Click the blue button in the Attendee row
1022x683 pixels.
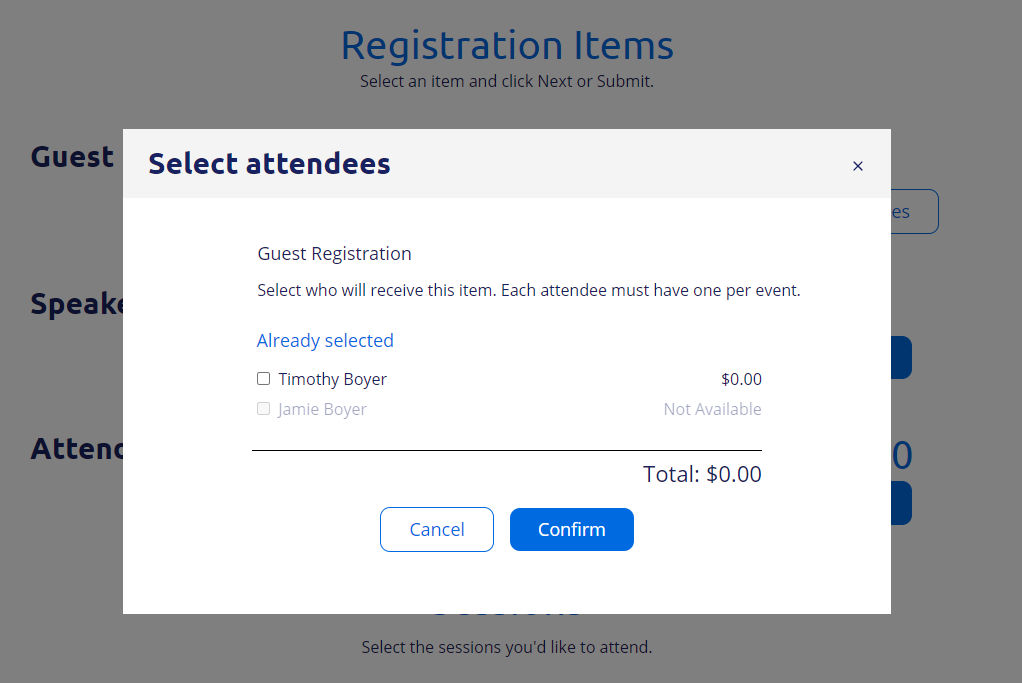click(901, 503)
